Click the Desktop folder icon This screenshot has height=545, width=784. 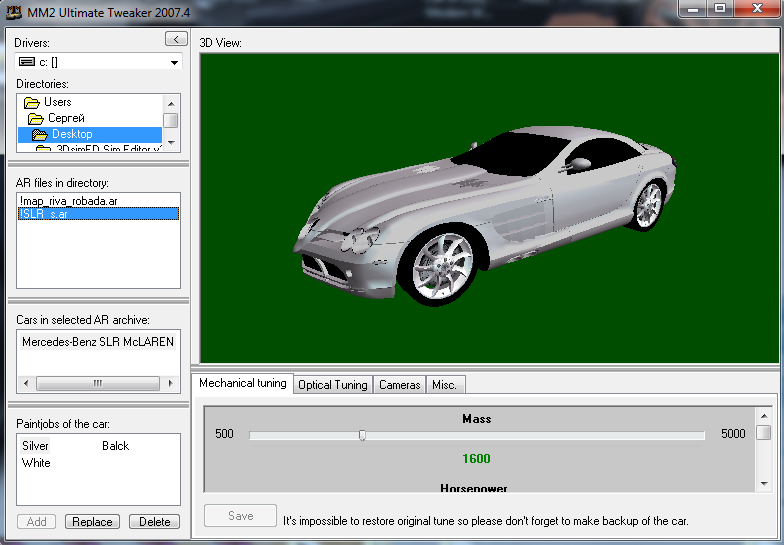[39, 134]
